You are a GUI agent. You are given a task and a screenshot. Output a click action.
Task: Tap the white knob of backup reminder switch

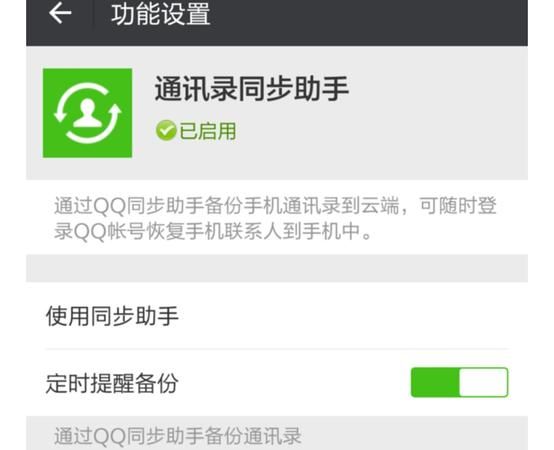click(x=483, y=382)
